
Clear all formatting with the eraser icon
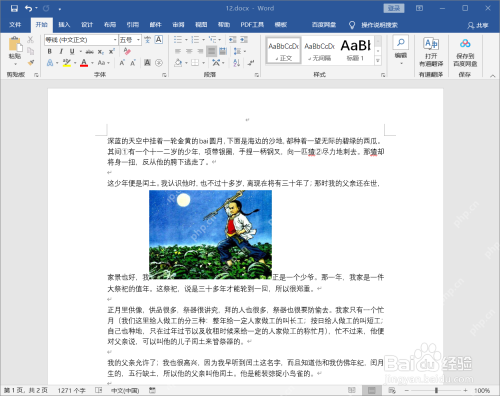pos(127,51)
